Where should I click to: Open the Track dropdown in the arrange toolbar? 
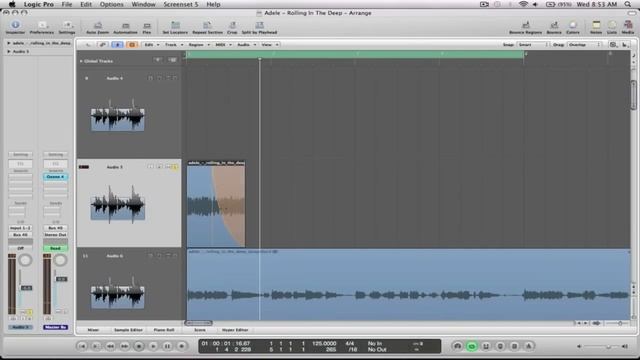(174, 44)
